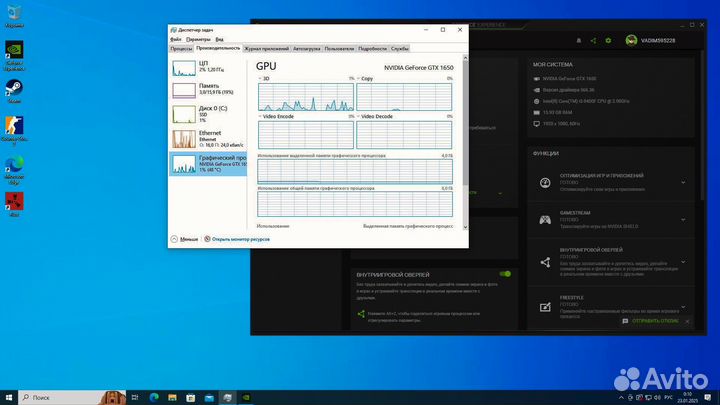Open the notifications bell in GeForce Experience

point(577,40)
